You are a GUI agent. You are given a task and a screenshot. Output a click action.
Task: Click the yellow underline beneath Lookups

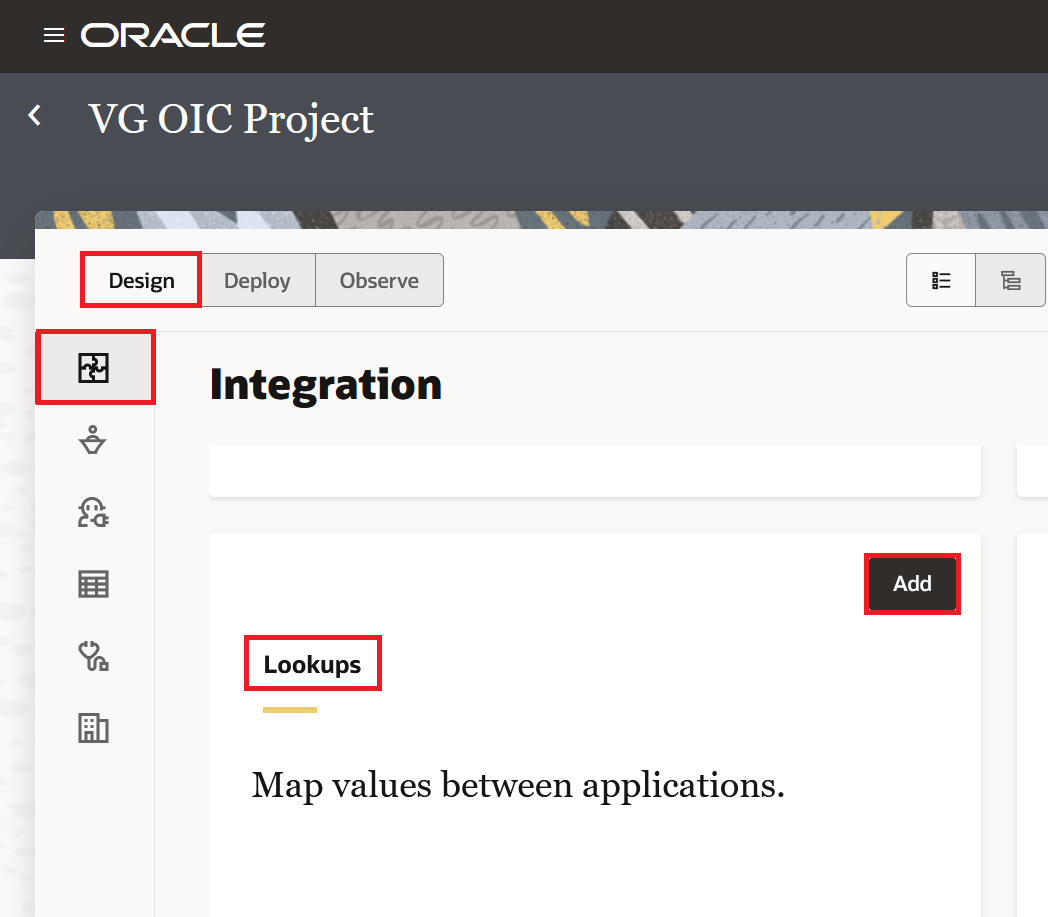point(290,710)
